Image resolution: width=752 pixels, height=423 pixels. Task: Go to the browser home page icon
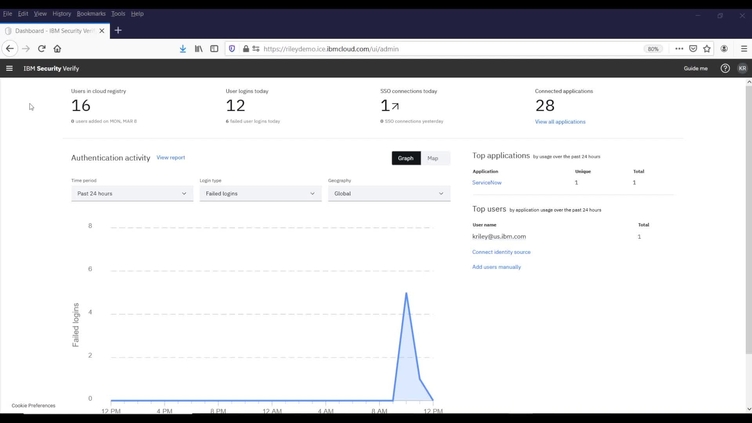coord(57,48)
